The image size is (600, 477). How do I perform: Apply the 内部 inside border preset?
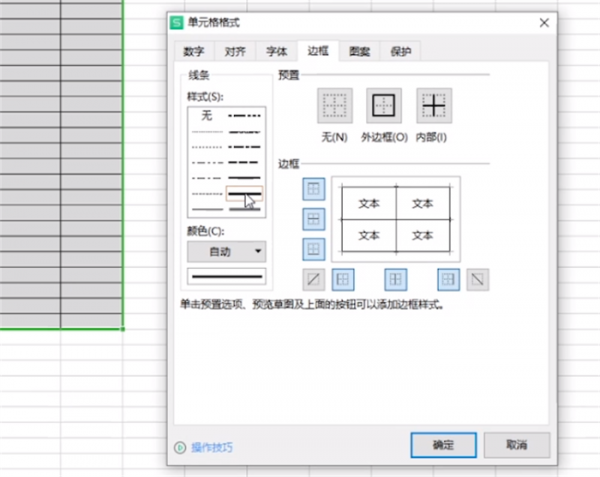click(433, 105)
